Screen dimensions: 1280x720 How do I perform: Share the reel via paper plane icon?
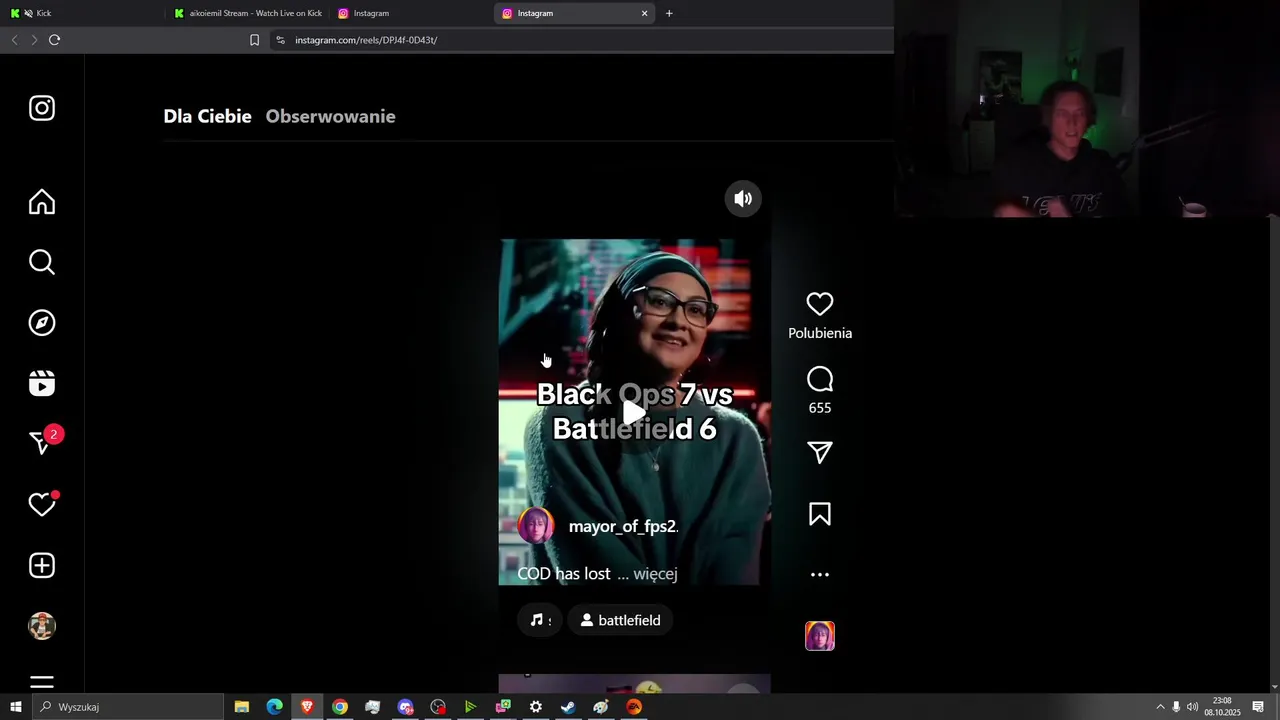coord(820,453)
